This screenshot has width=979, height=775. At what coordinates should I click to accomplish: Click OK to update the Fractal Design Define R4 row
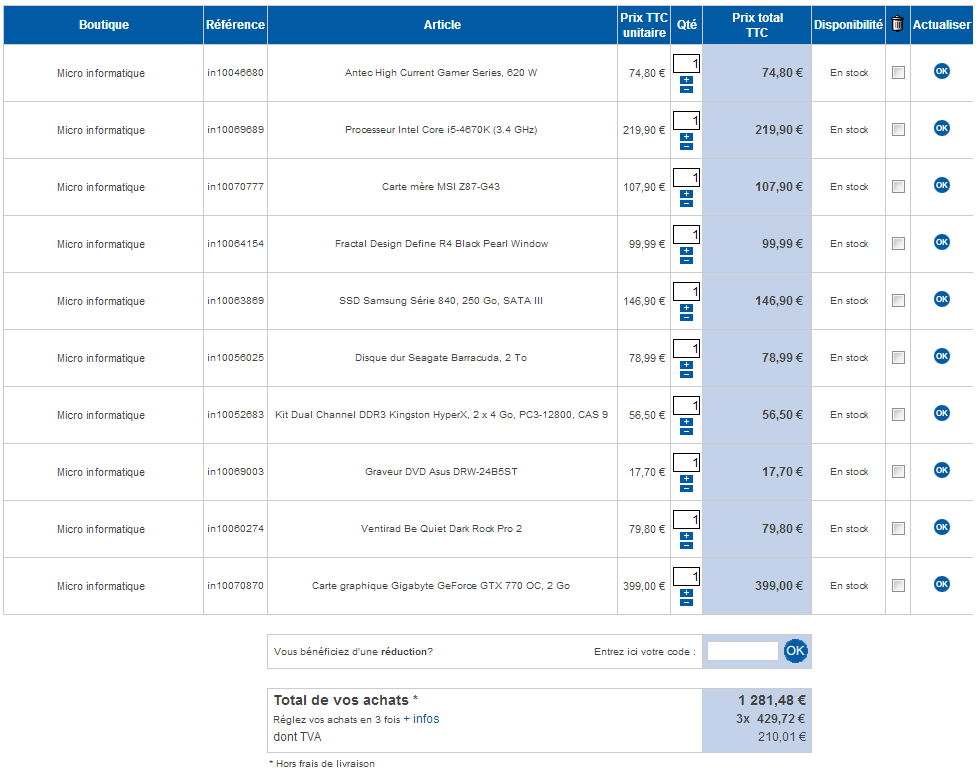[942, 242]
